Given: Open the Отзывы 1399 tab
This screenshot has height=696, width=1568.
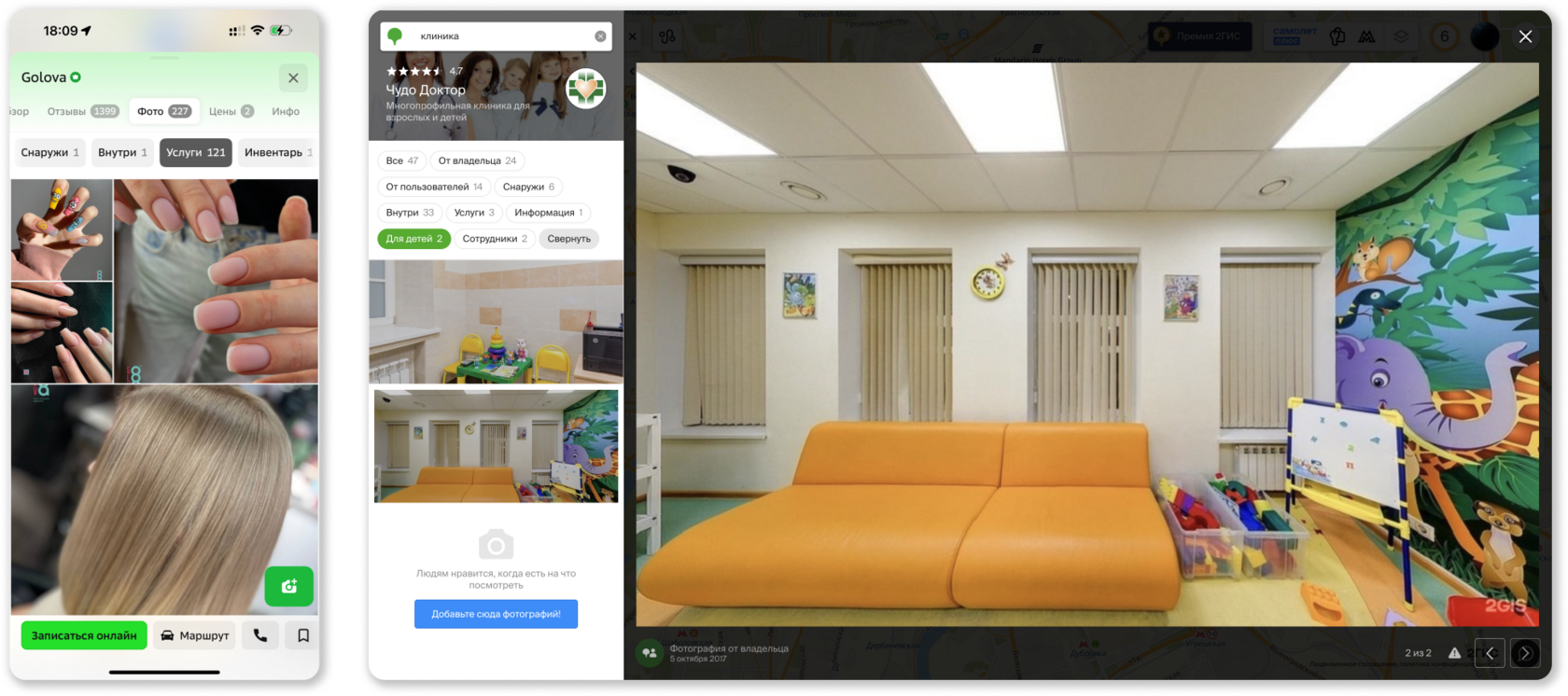Looking at the screenshot, I should pyautogui.click(x=83, y=111).
